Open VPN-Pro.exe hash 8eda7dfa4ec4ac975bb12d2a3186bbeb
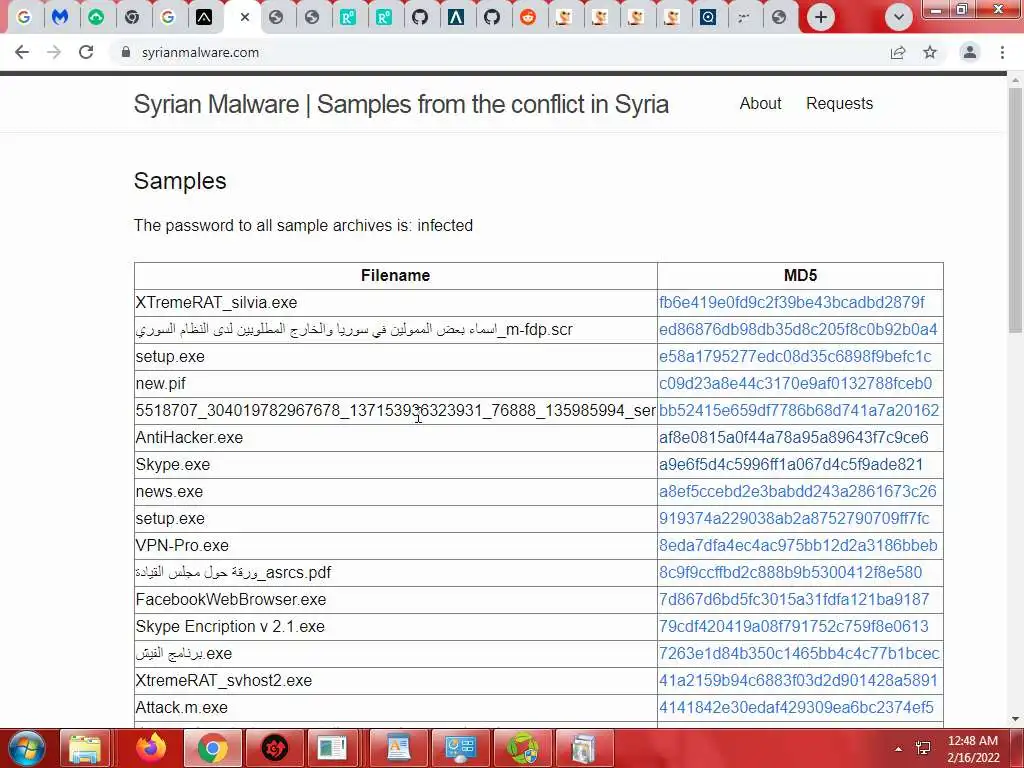The height and width of the screenshot is (768, 1024). 798,545
